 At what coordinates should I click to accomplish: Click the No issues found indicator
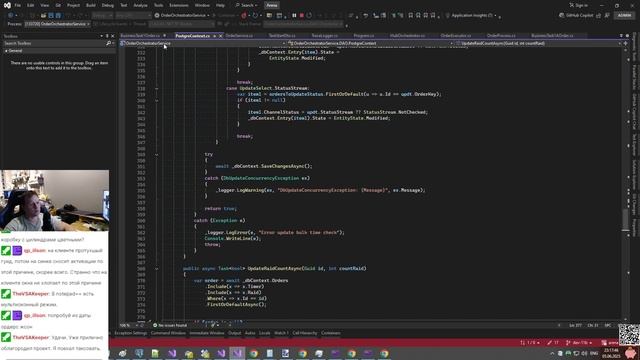(170, 325)
